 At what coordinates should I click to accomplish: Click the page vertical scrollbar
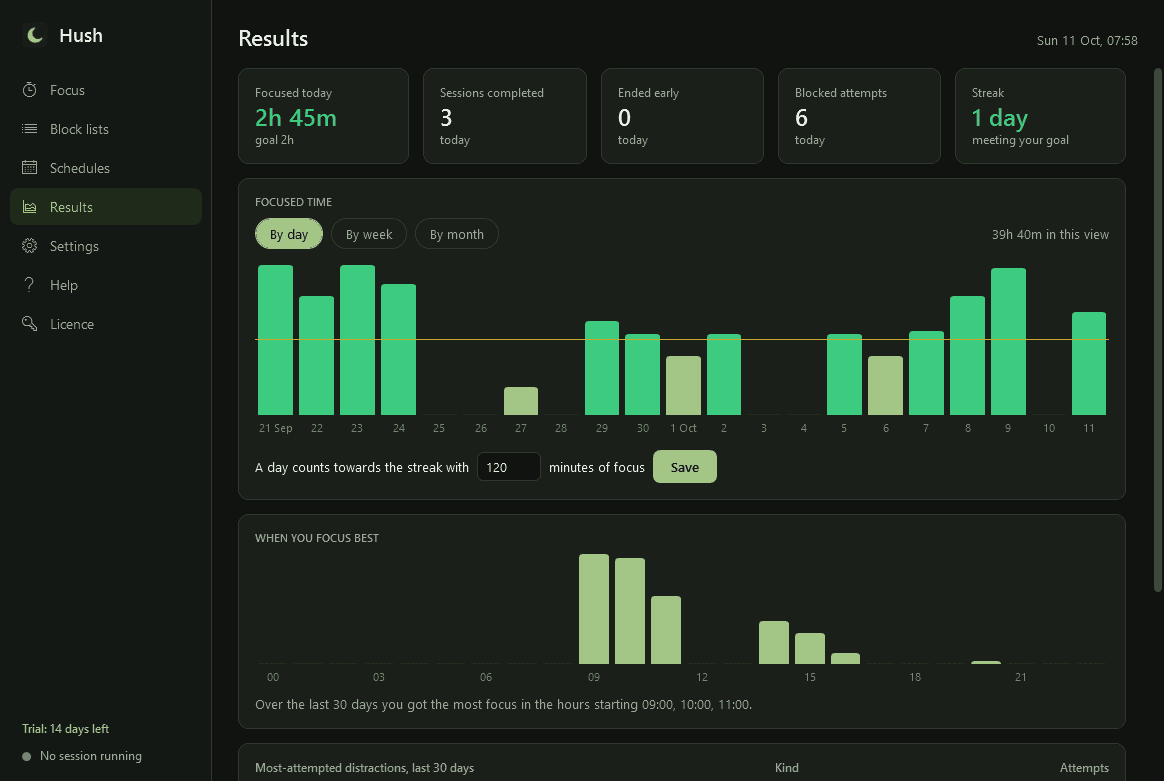1157,330
